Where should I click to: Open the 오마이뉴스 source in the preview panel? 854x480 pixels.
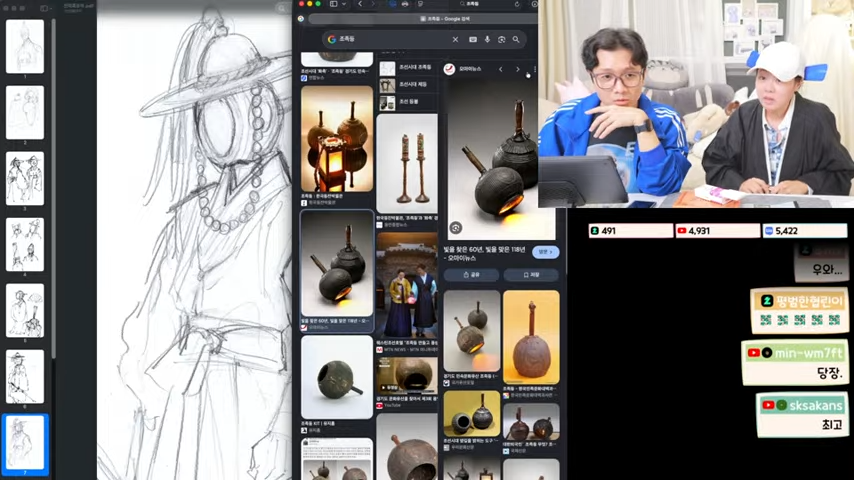[463, 69]
